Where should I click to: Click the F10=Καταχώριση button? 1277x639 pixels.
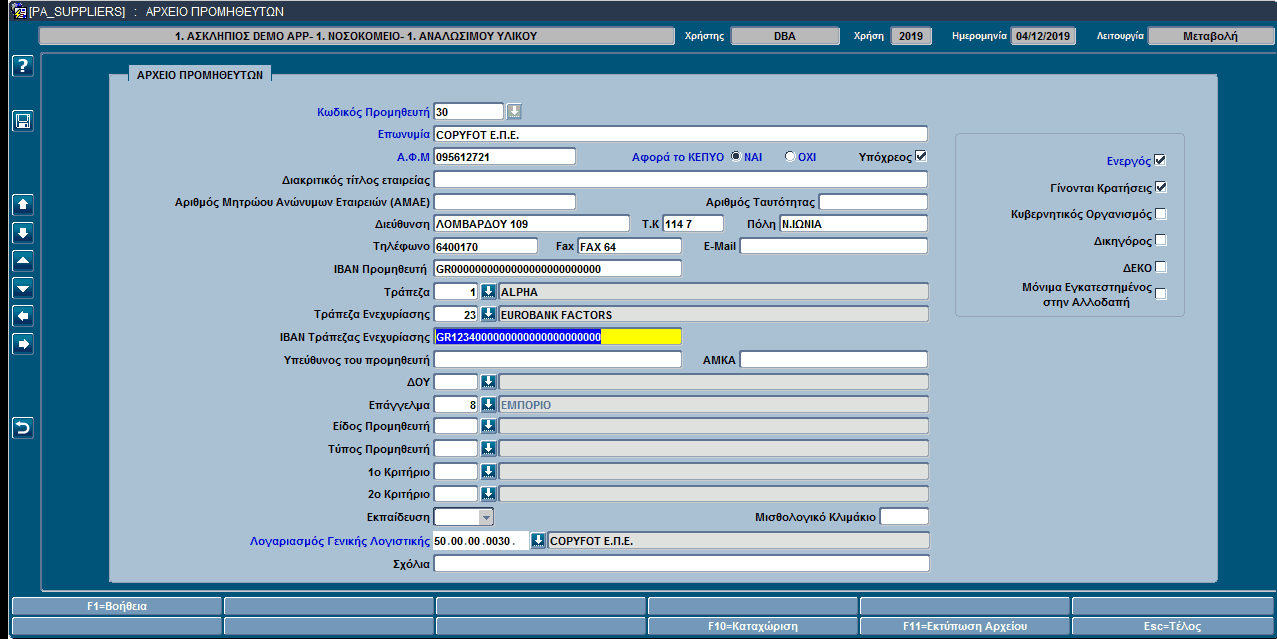pos(753,626)
